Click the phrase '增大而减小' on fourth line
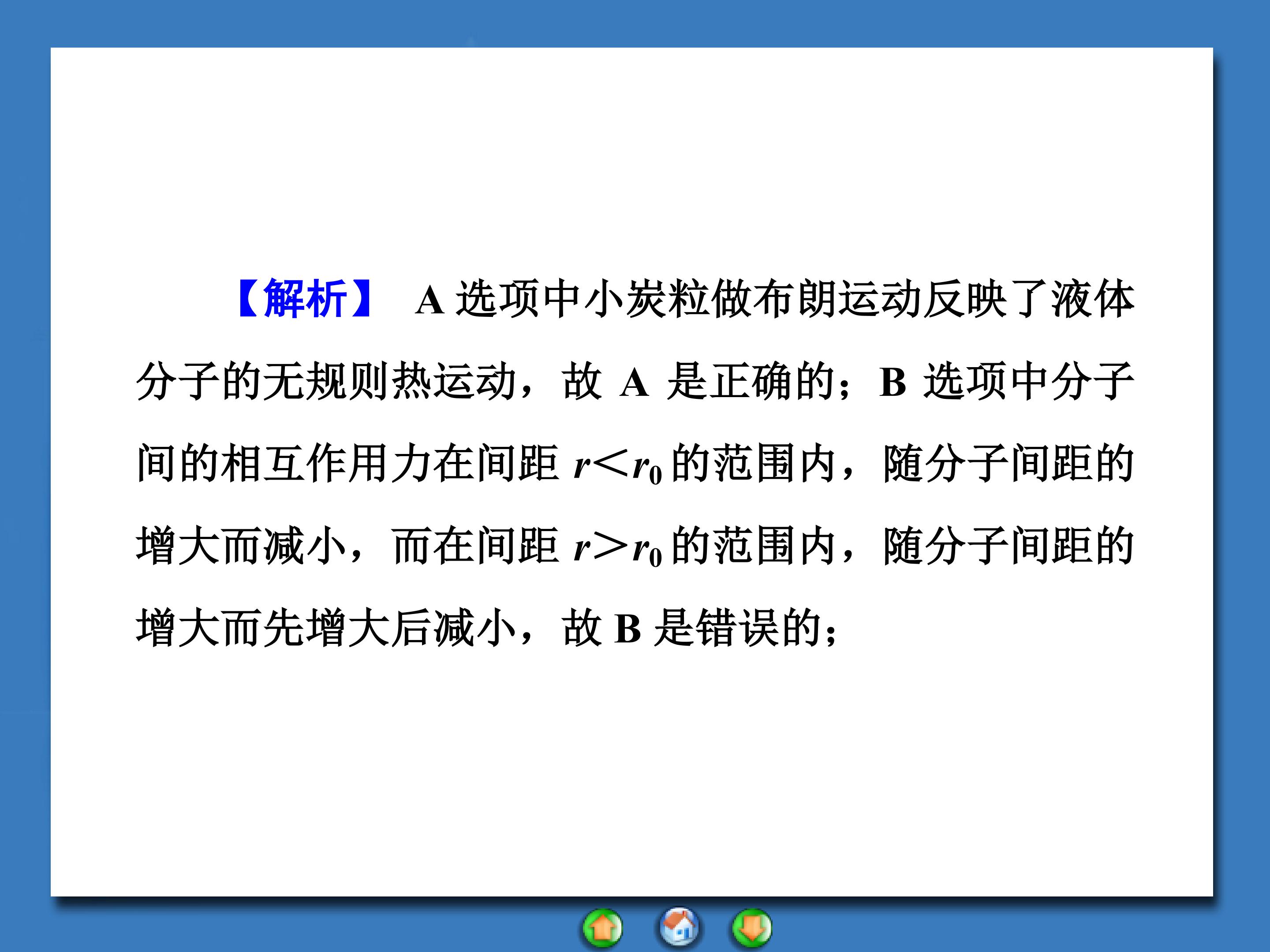The image size is (1270, 952). click(242, 545)
